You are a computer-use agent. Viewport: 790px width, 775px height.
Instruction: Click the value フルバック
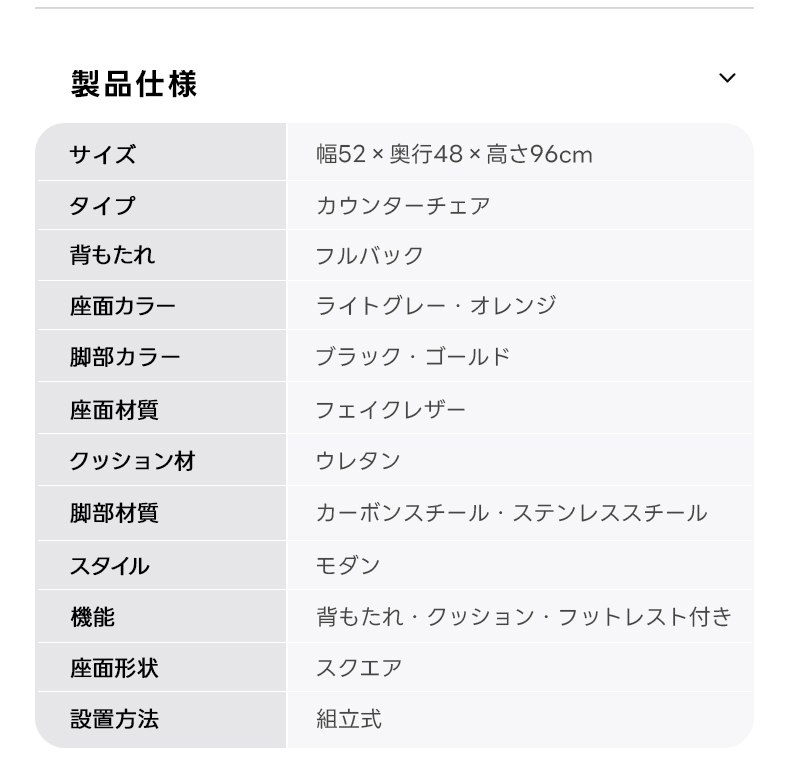[x=369, y=255]
